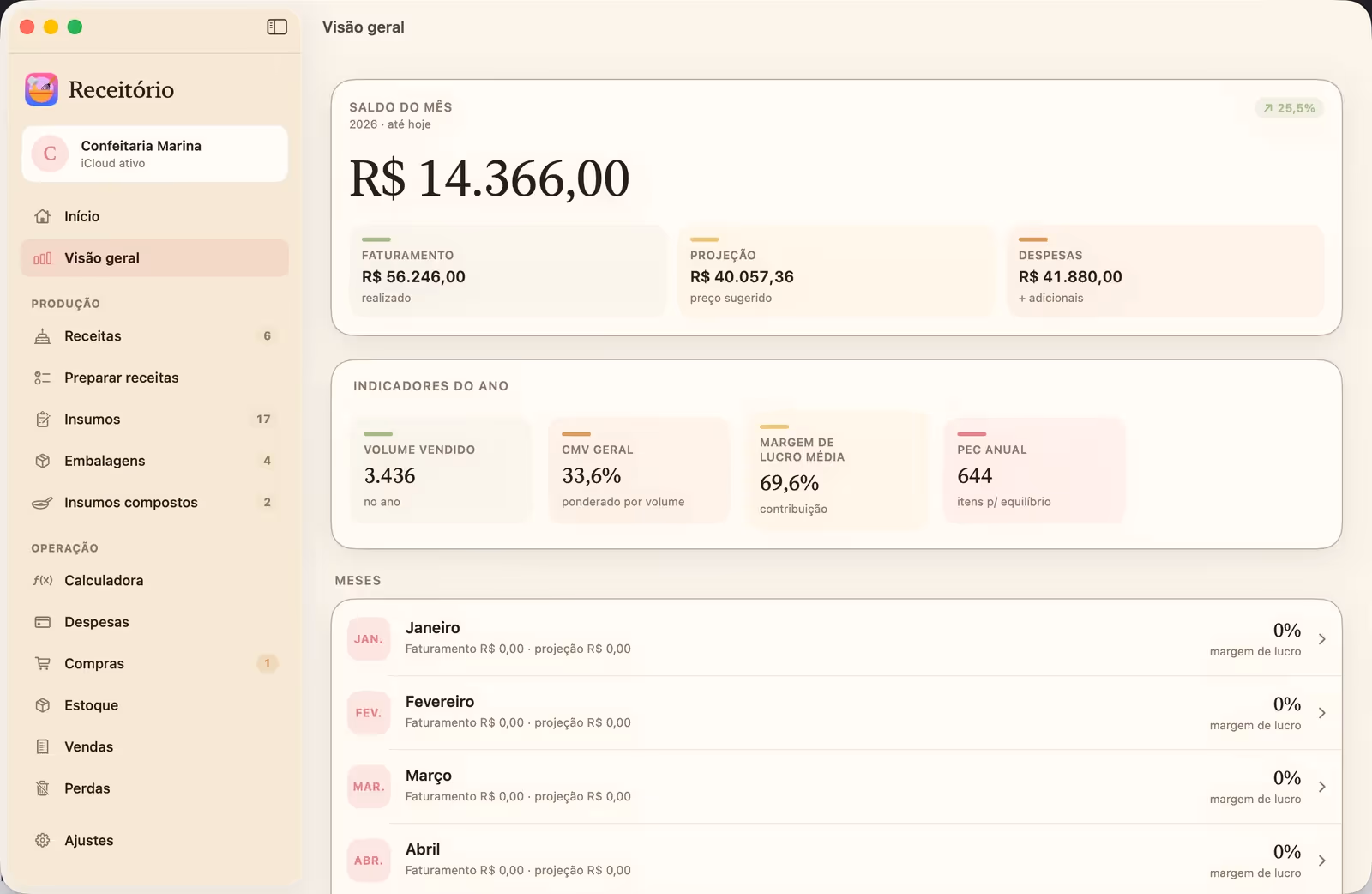Image resolution: width=1372 pixels, height=894 pixels.
Task: Click the Receitas count badge 6
Action: click(268, 336)
